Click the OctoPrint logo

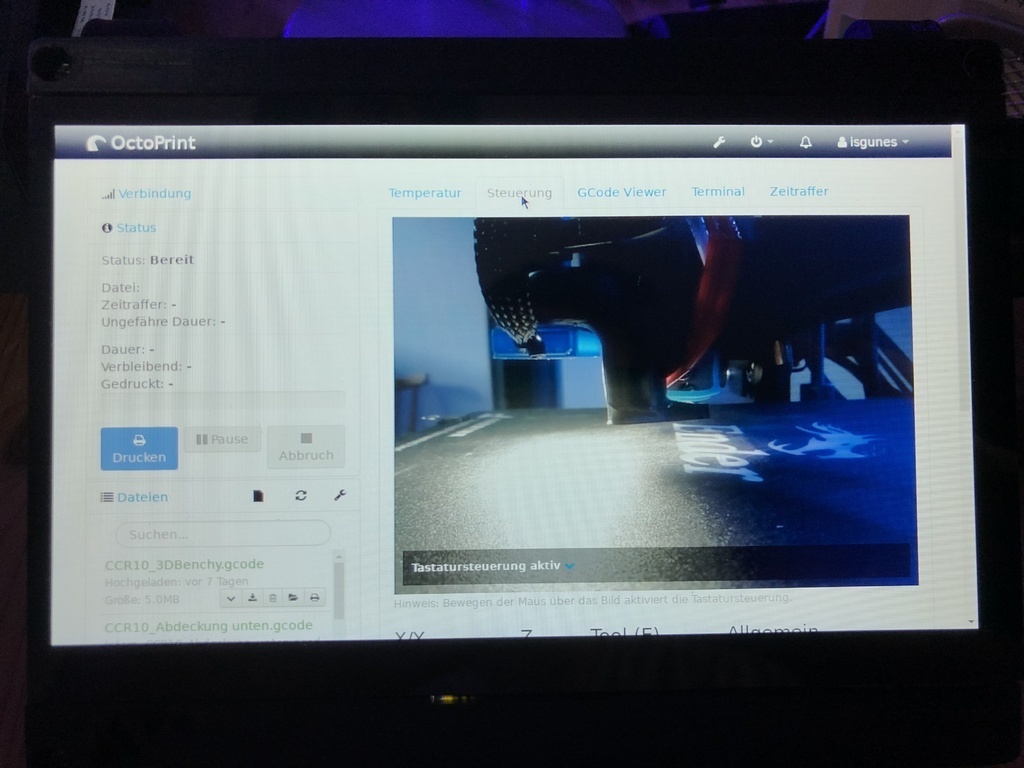[x=141, y=143]
